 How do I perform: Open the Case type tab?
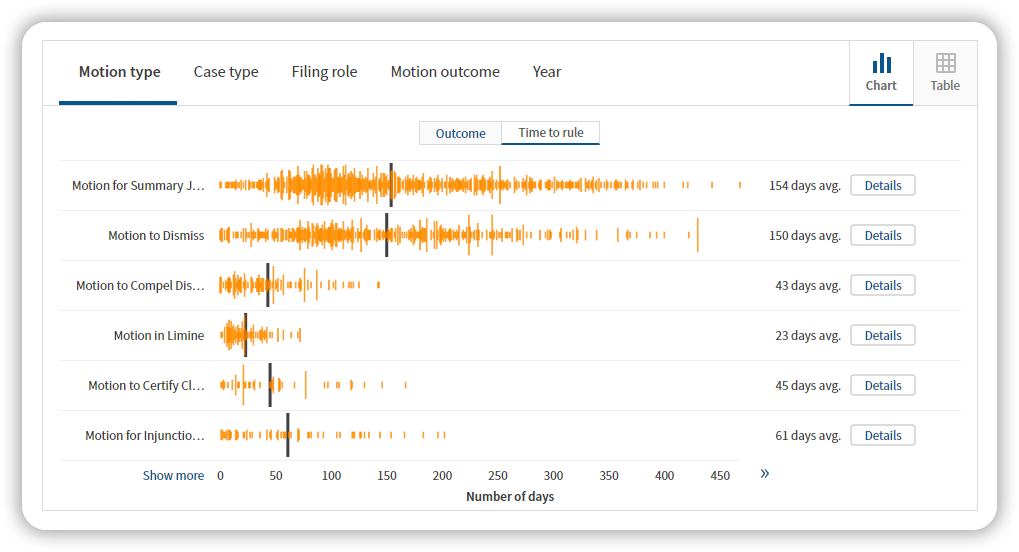coord(226,72)
